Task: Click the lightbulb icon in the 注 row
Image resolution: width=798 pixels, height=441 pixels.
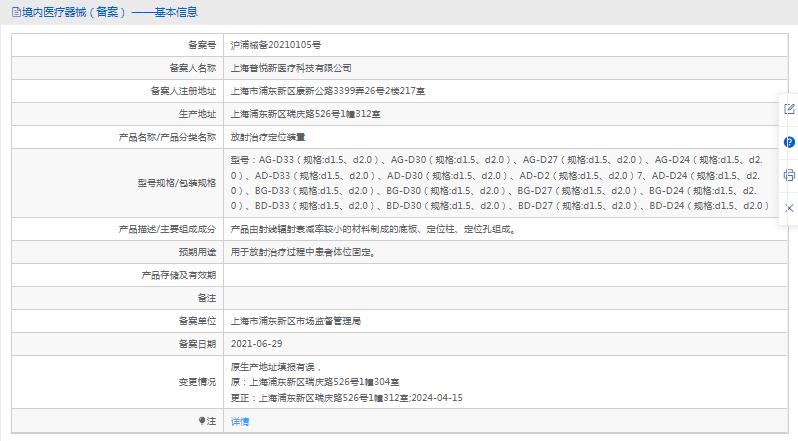Action: coord(202,421)
